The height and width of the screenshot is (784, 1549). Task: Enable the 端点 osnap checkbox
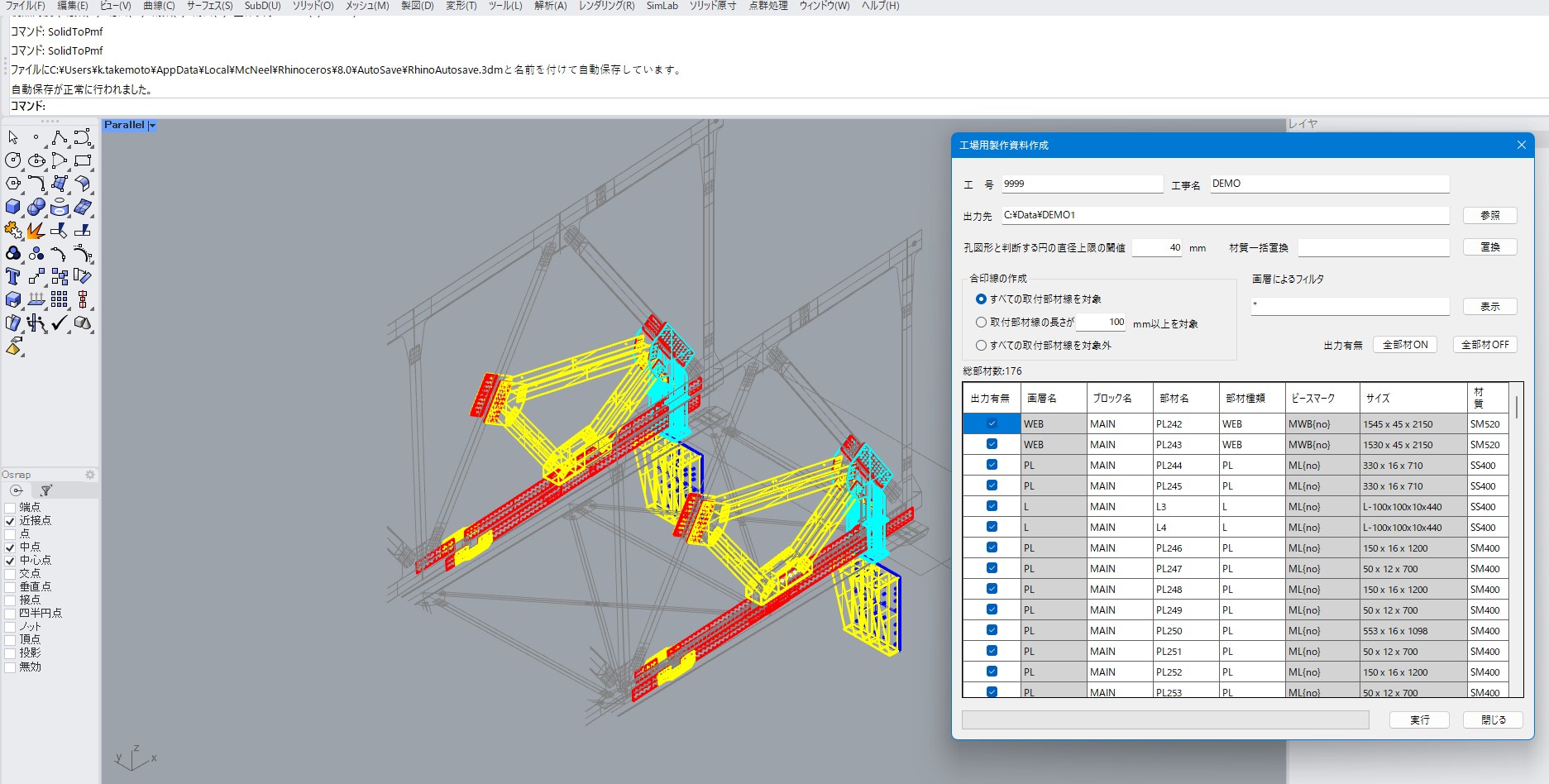click(11, 508)
